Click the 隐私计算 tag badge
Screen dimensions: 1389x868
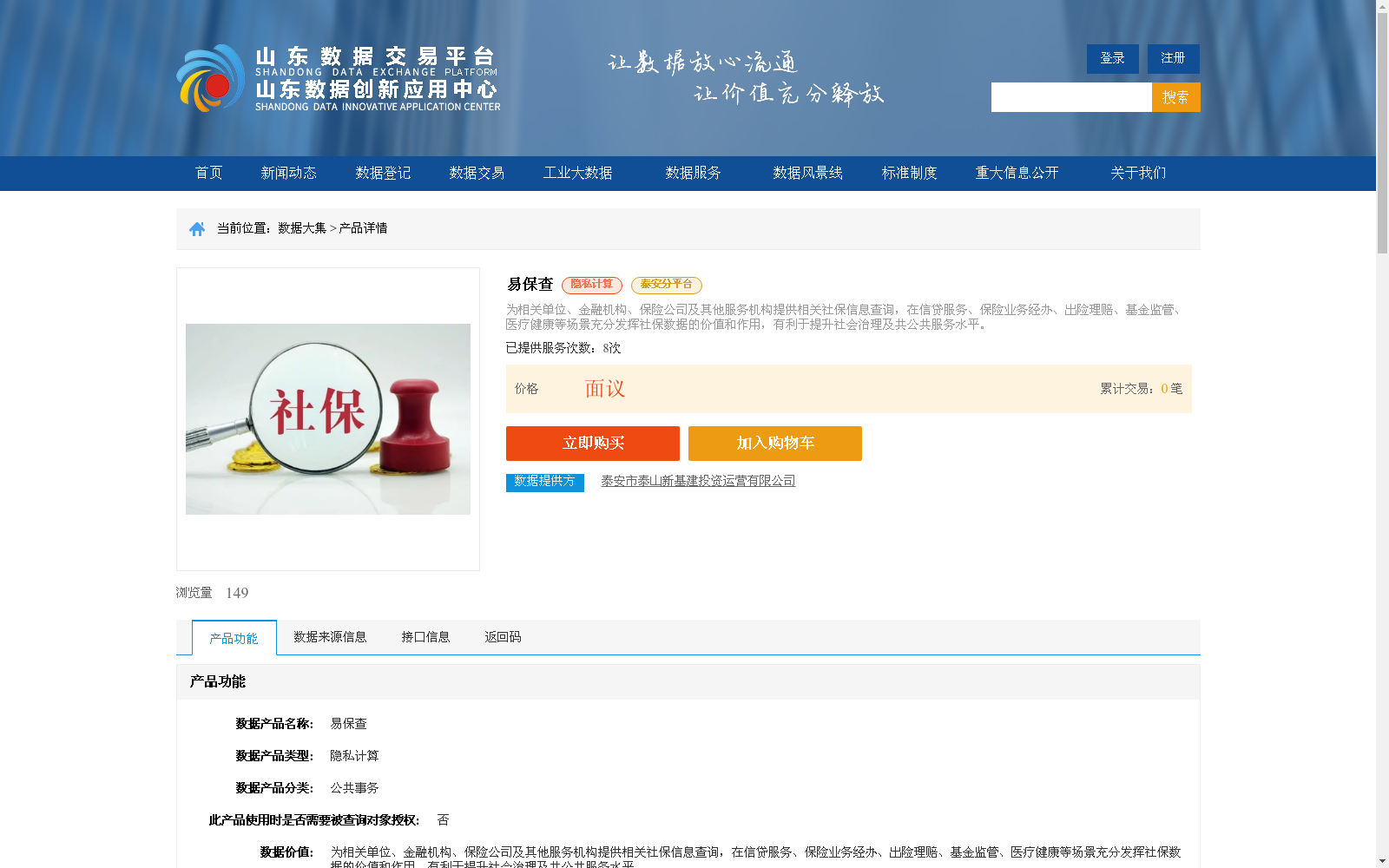(592, 285)
